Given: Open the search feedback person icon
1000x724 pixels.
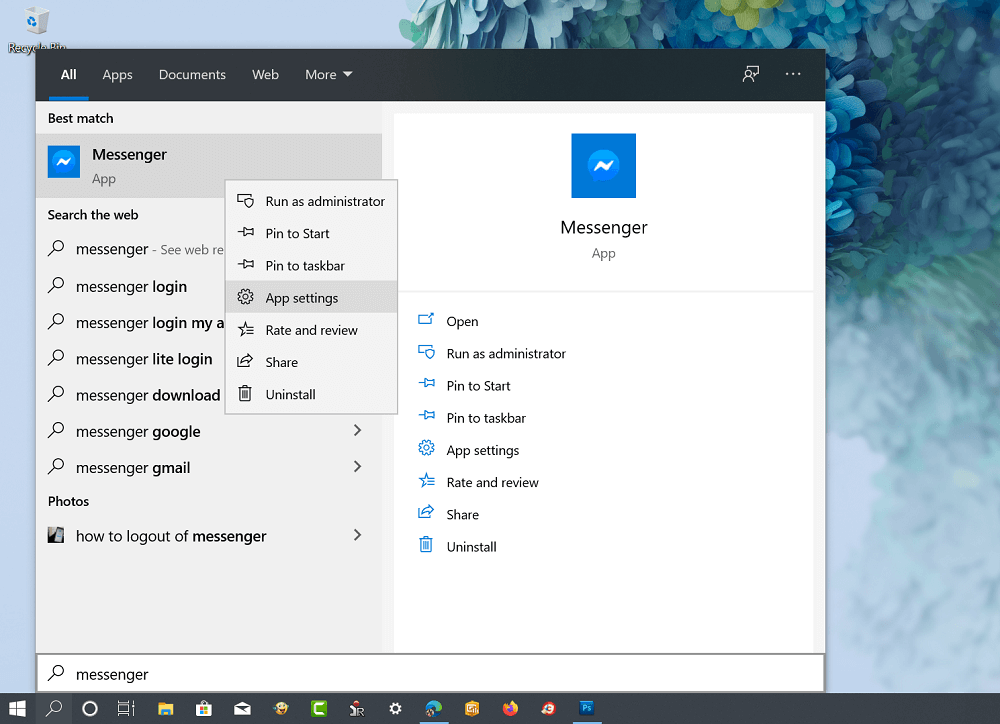Looking at the screenshot, I should click(x=751, y=74).
